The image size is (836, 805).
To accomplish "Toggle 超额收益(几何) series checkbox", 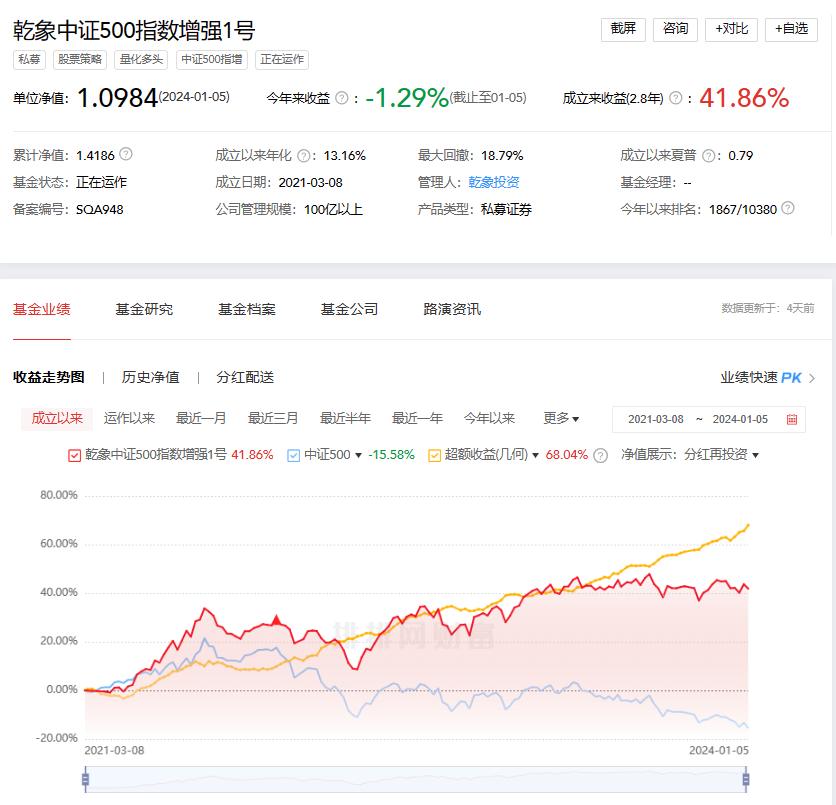I will point(435,456).
